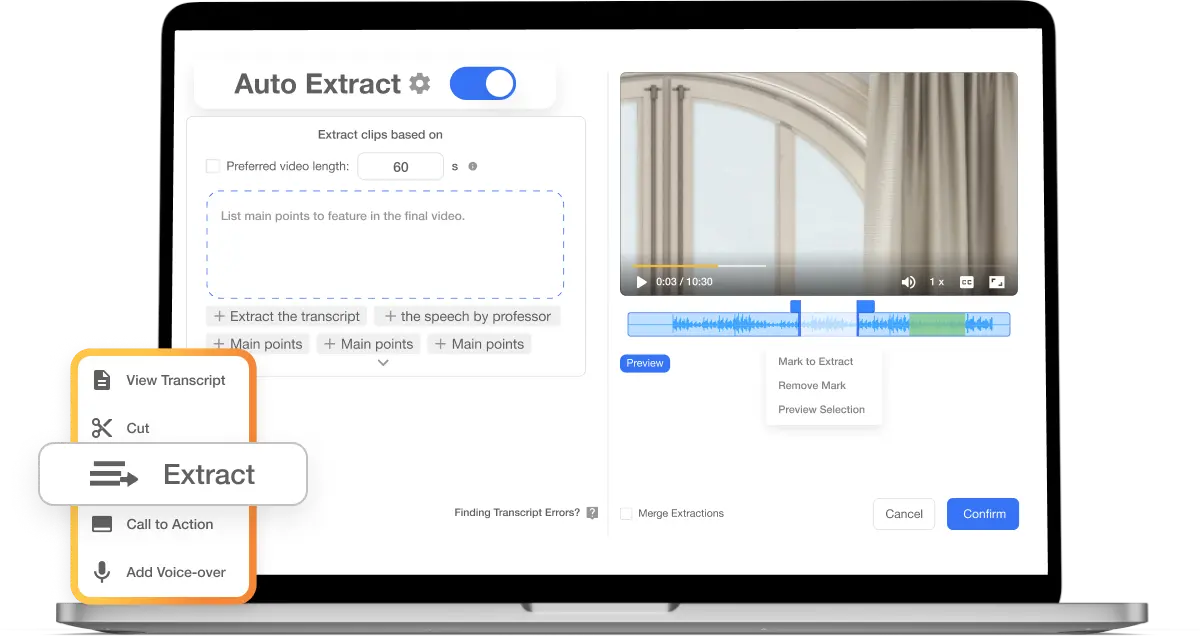Image resolution: width=1200 pixels, height=644 pixels.
Task: Show info about preferred video length
Action: point(473,166)
